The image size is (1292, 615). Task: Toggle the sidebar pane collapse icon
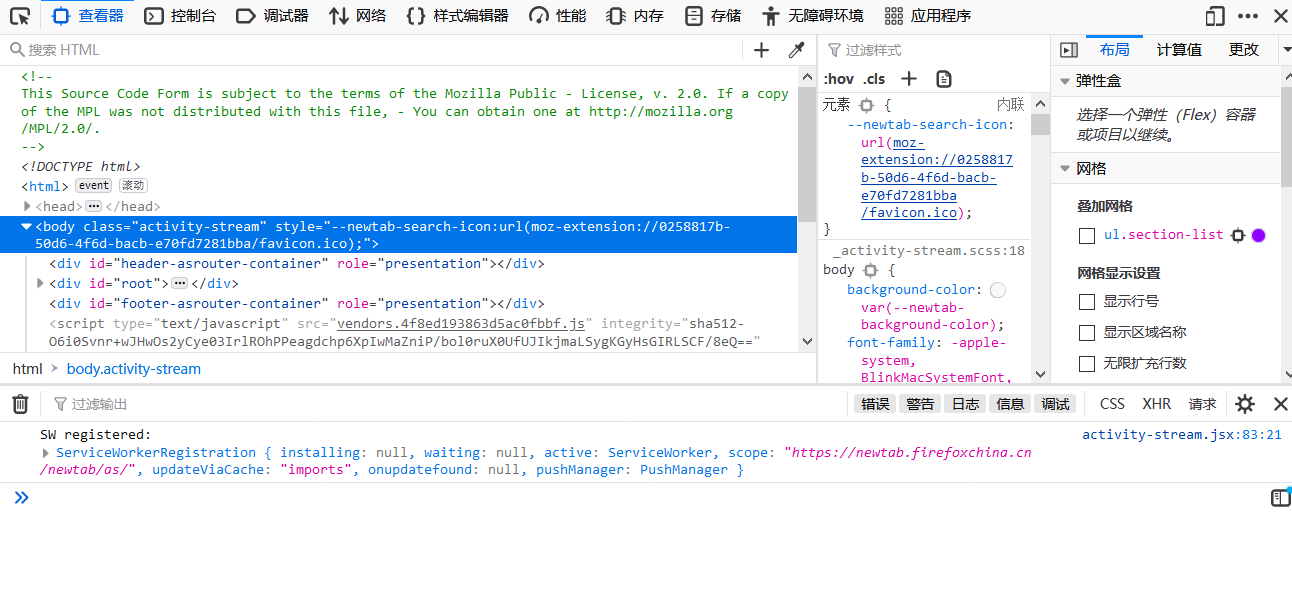(1069, 50)
